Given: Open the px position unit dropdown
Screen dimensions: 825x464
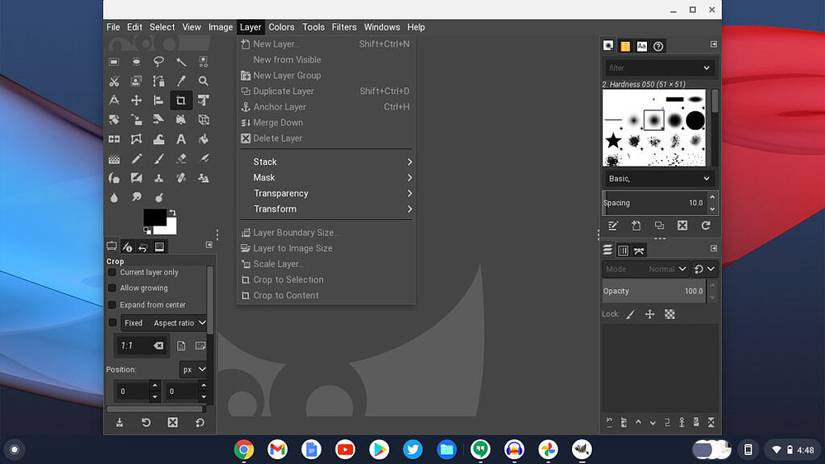Looking at the screenshot, I should 194,369.
